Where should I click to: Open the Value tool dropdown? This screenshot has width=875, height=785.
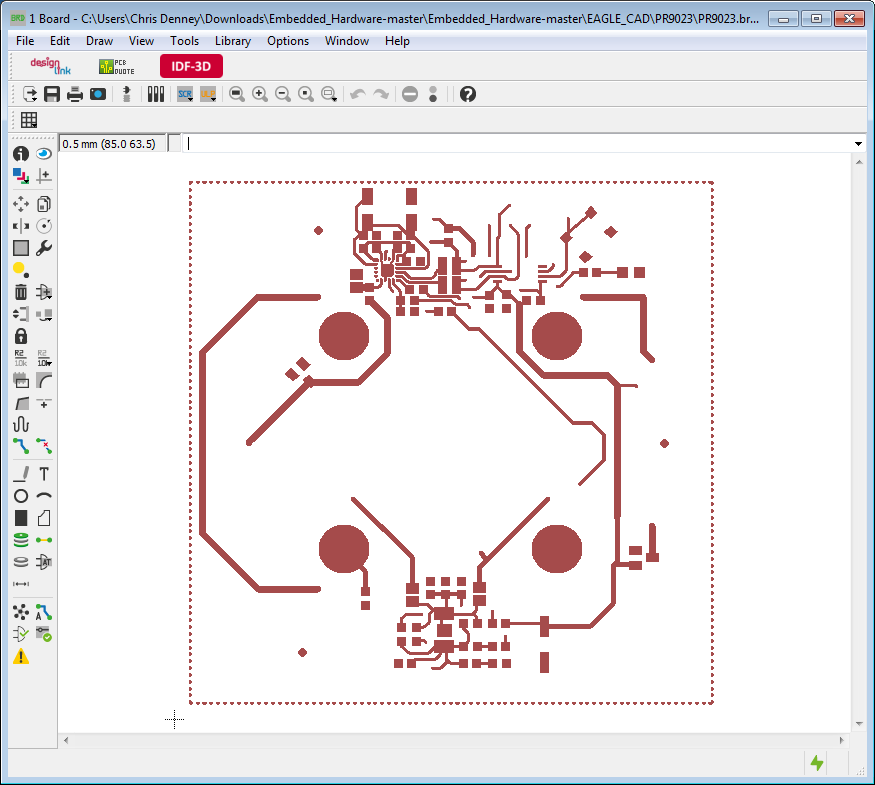(44, 358)
